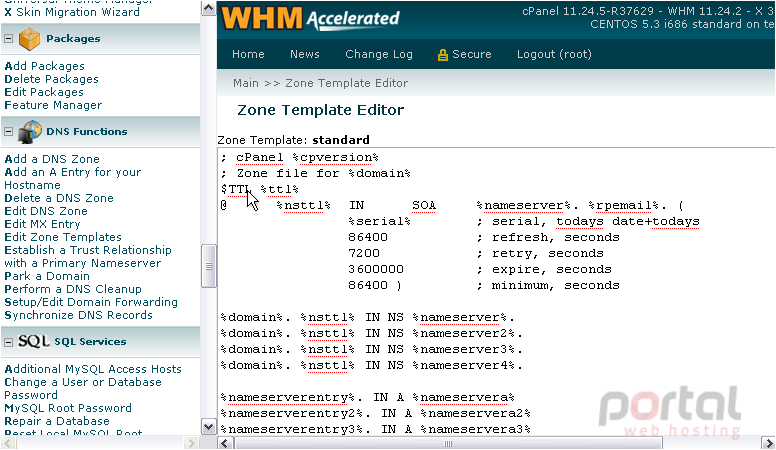
Task: Click the sidebar scroll down arrow
Action: pos(208,427)
